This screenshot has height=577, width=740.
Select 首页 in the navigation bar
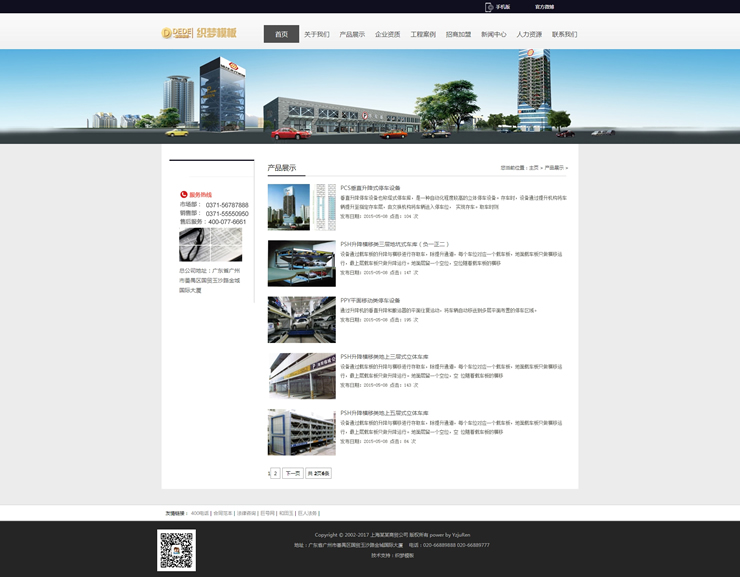point(281,34)
